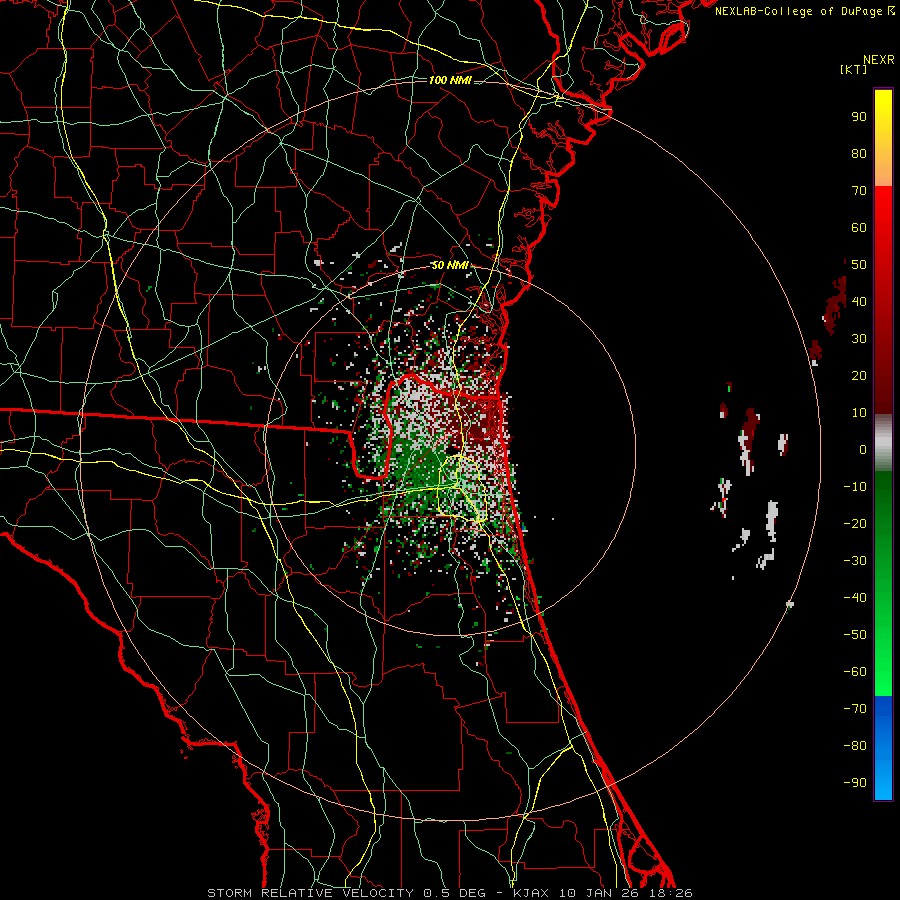Click the -80 value on velocity scale
Image resolution: width=900 pixels, height=900 pixels.
coord(855,746)
